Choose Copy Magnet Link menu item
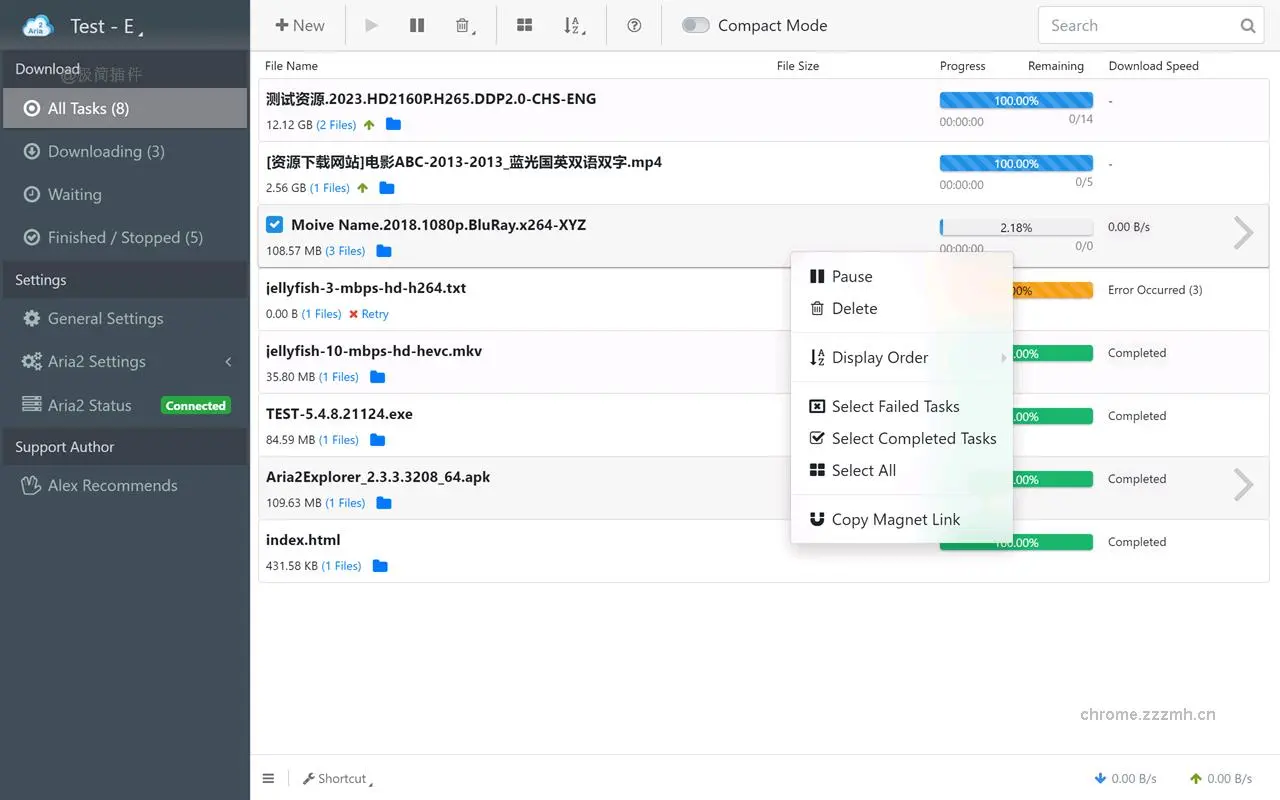The width and height of the screenshot is (1280, 800). click(901, 519)
